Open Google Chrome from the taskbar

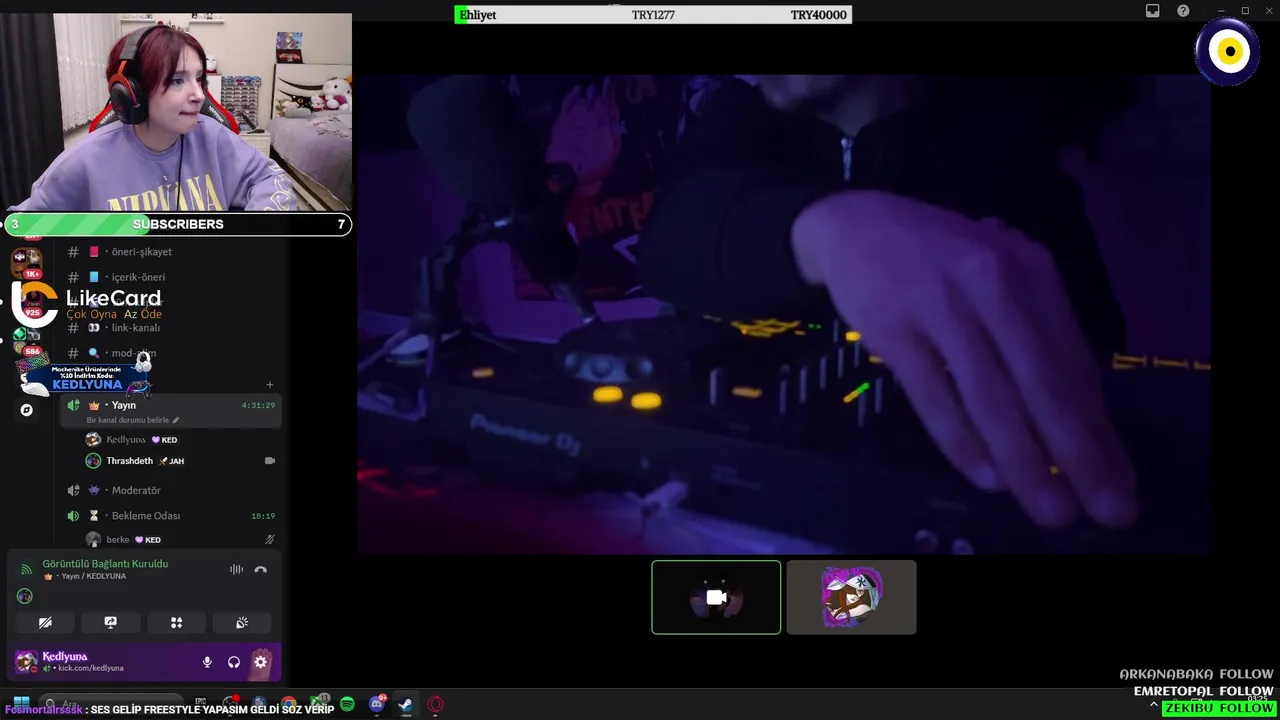tap(289, 704)
